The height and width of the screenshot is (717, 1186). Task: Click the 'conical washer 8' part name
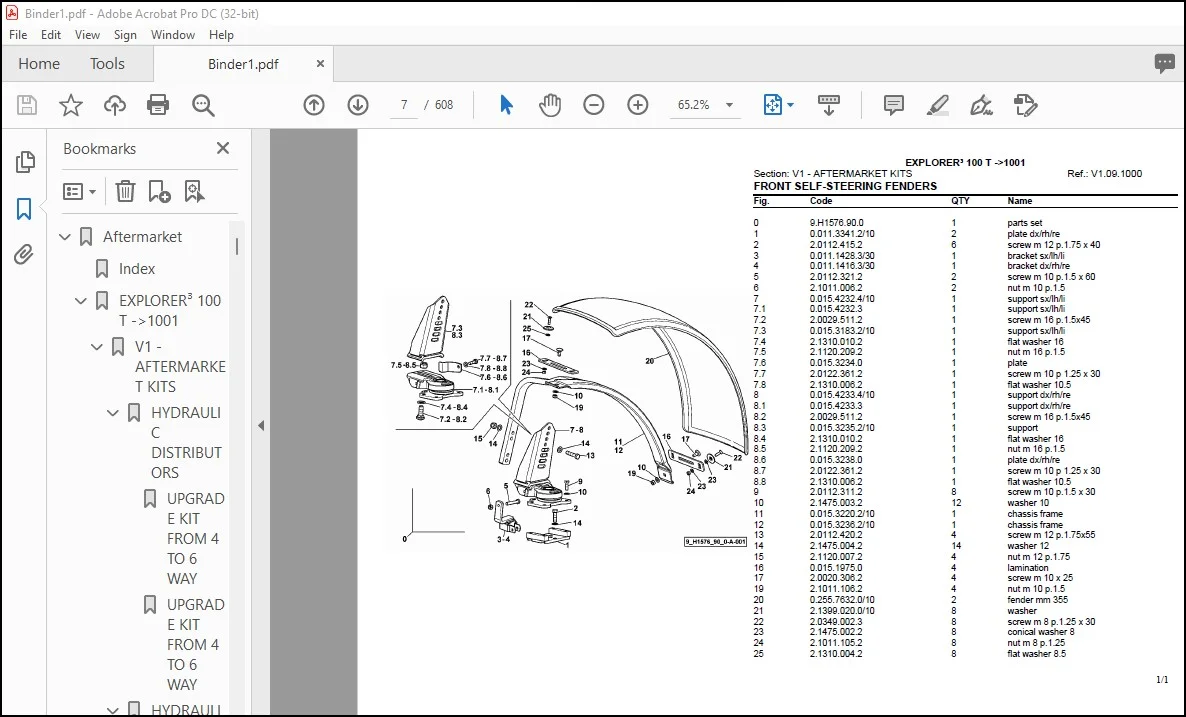[1041, 632]
